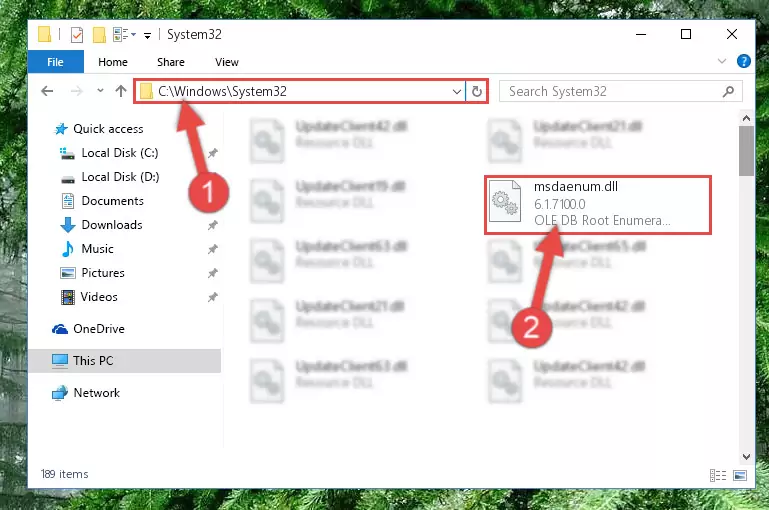Click the Videos filmstrip icon
The image size is (769, 510).
click(x=68, y=297)
